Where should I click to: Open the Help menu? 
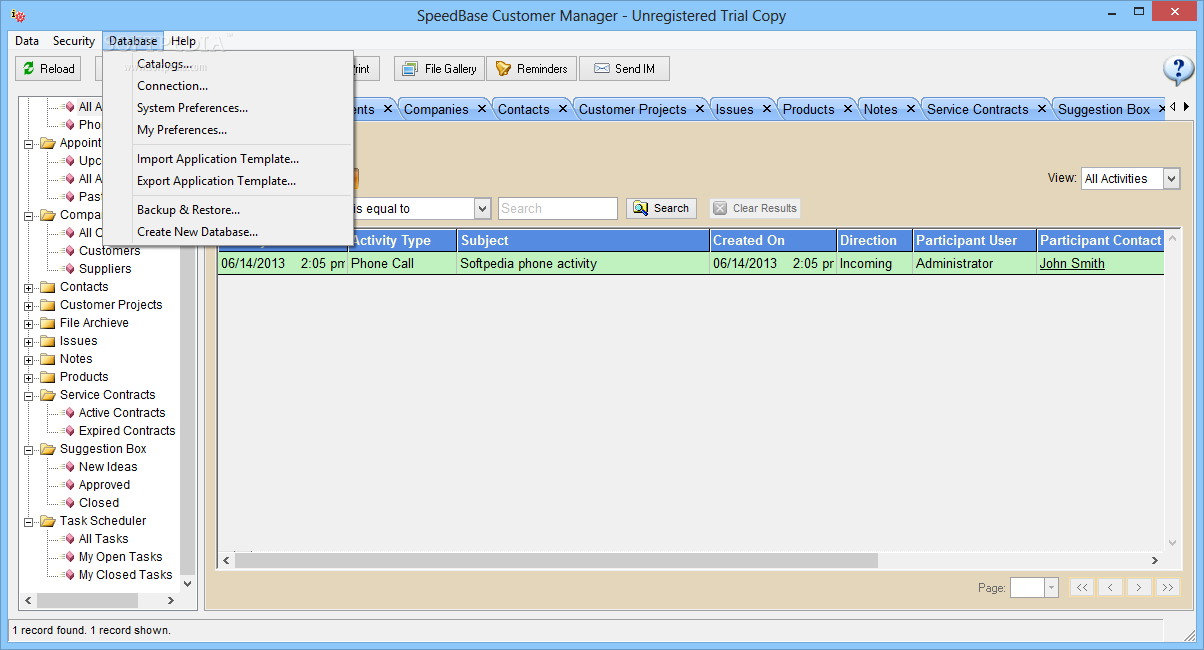(x=183, y=41)
